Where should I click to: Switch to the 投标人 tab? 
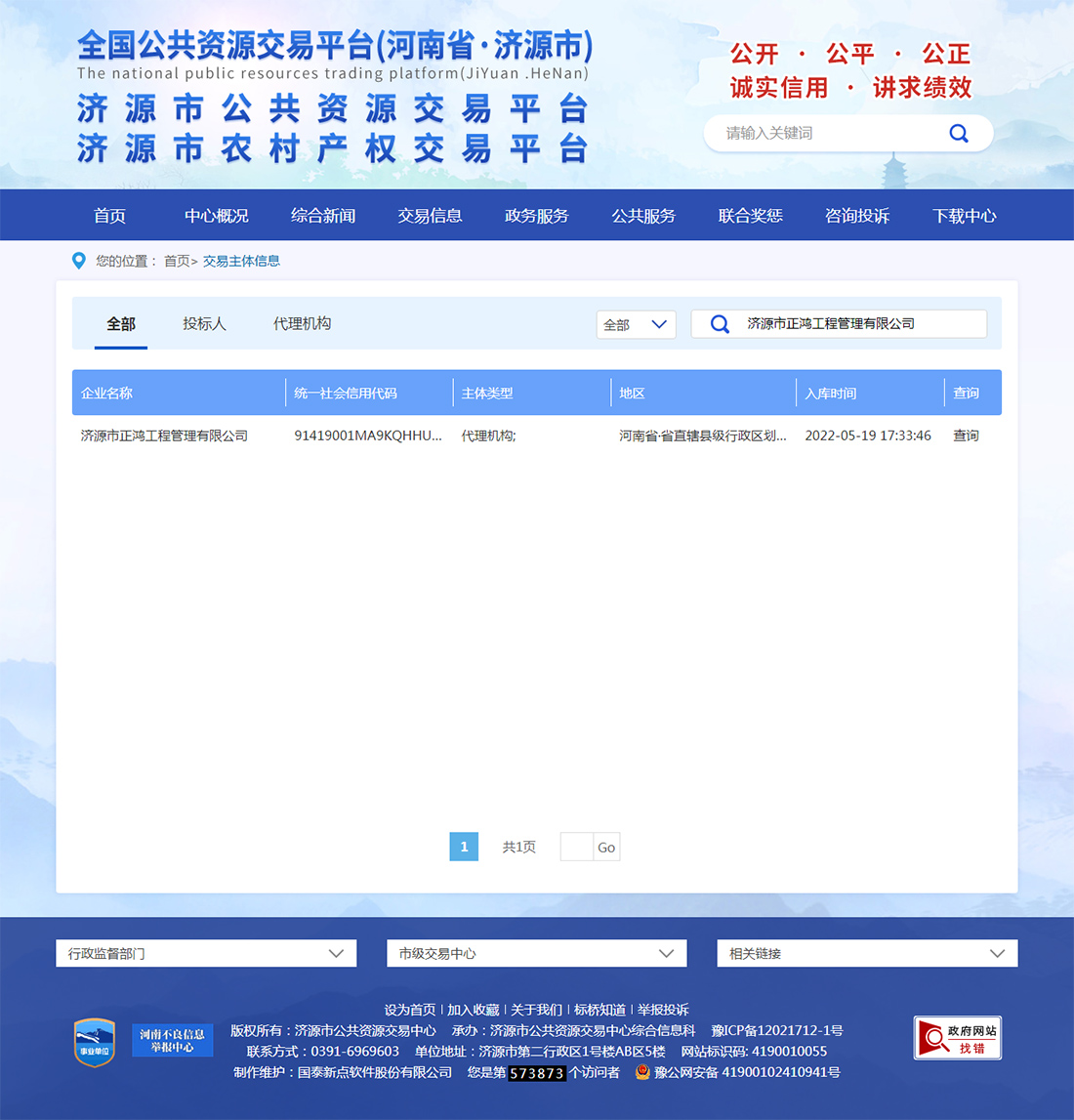(204, 323)
